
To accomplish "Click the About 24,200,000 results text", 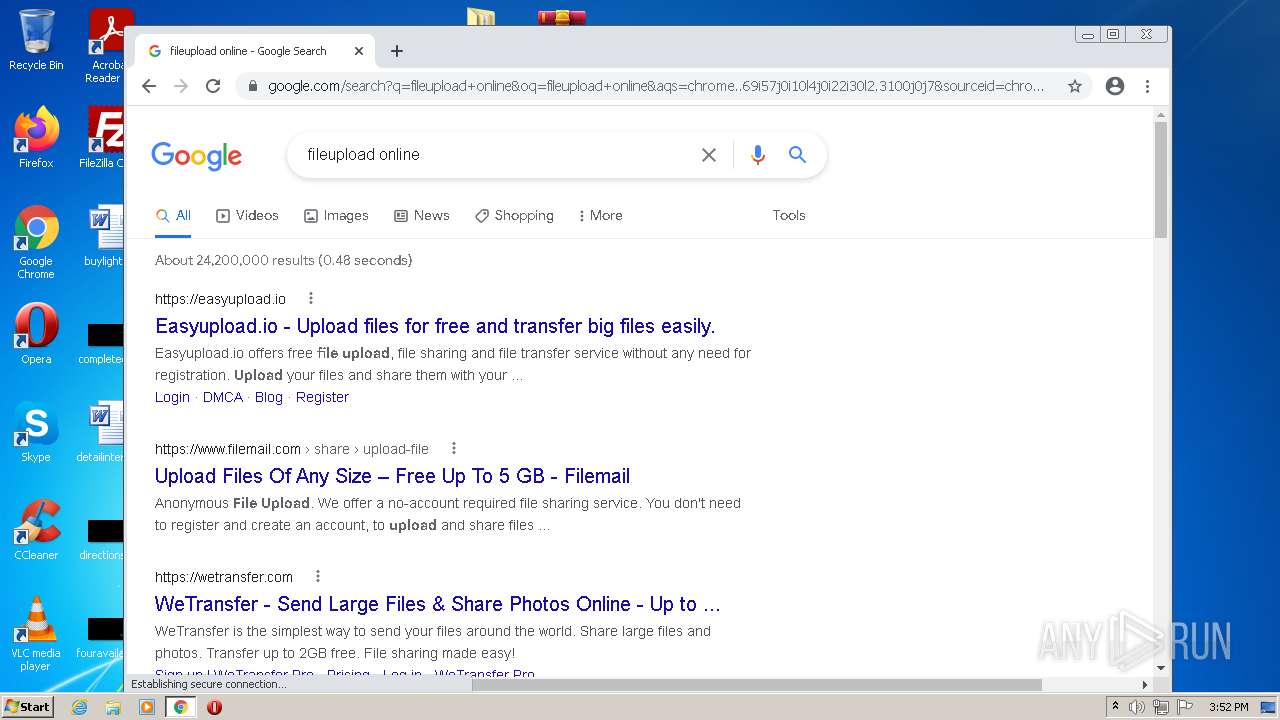I will tap(284, 260).
